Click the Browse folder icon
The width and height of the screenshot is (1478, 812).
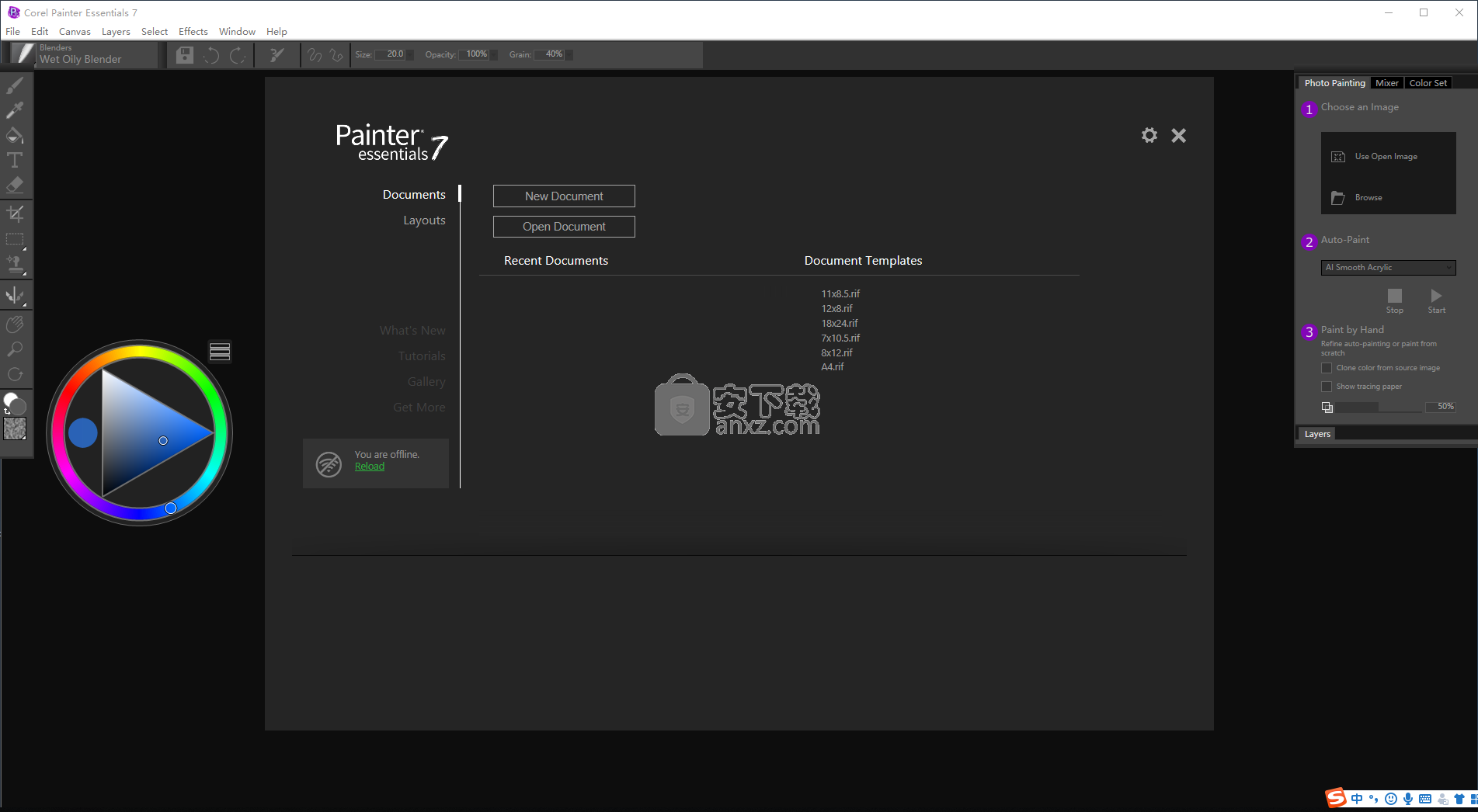pyautogui.click(x=1338, y=198)
